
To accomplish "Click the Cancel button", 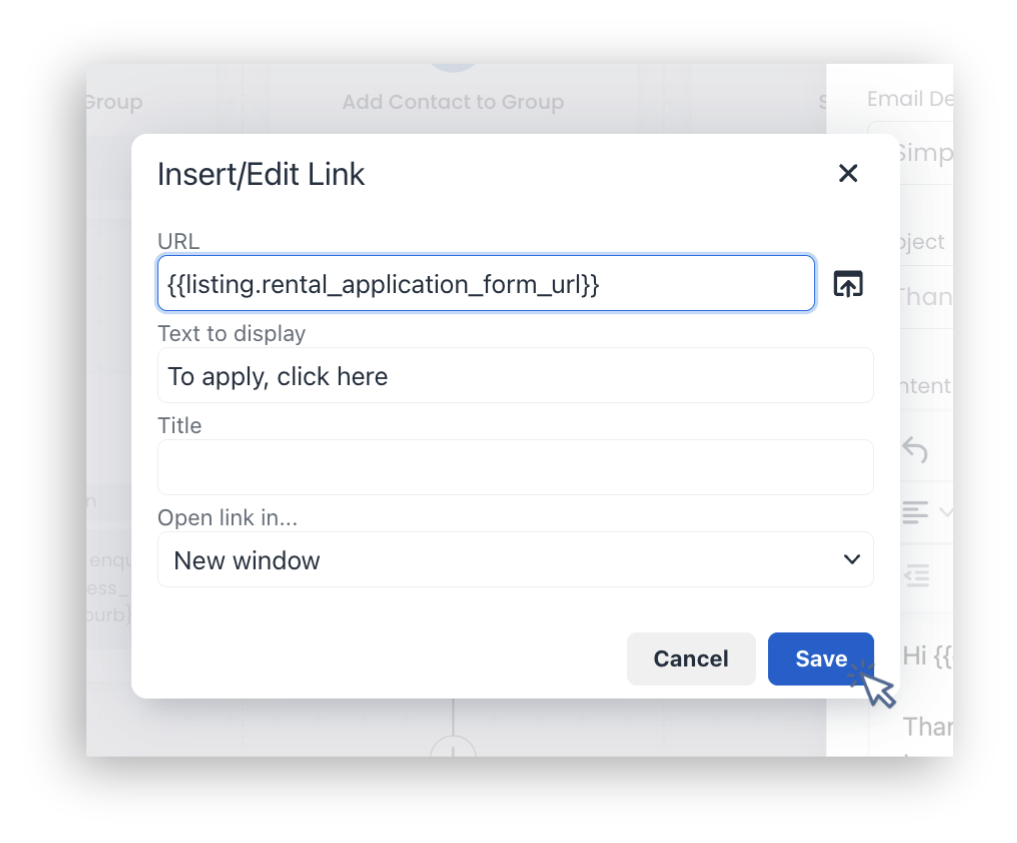I will click(691, 659).
